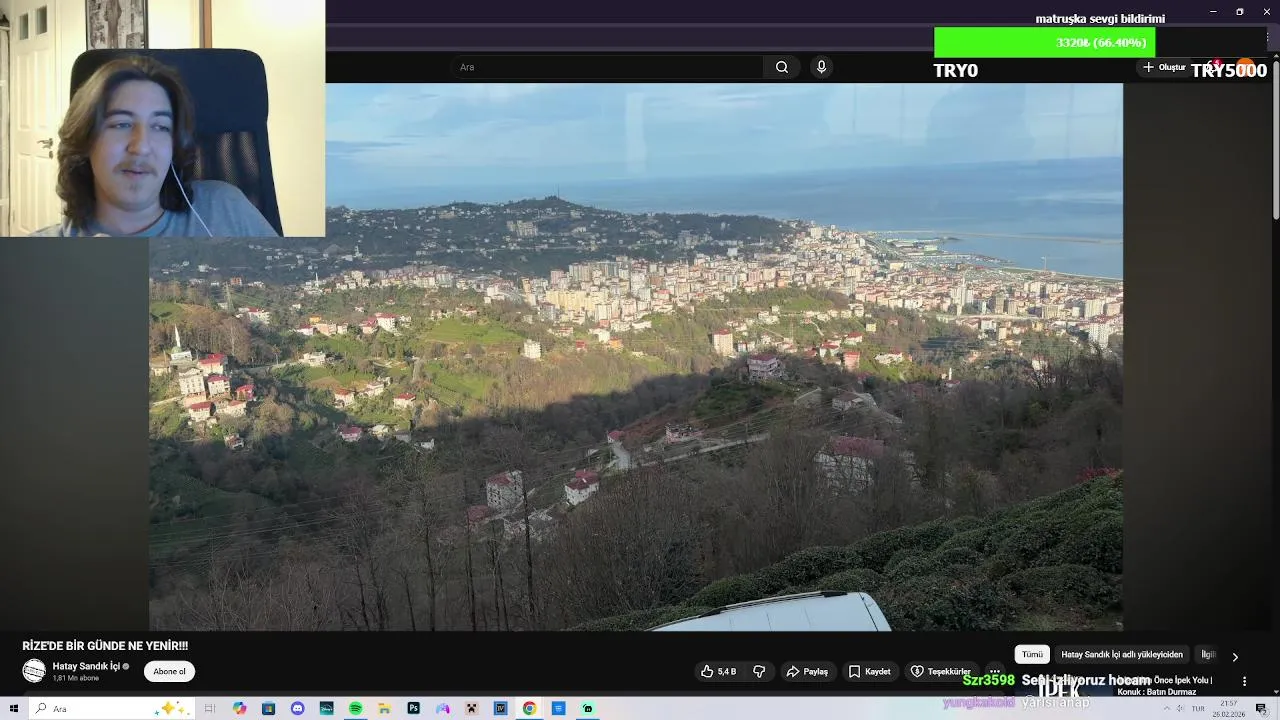Click the page vertical scrollbar thumb
Screen dimensions: 1280x720
(1275, 140)
